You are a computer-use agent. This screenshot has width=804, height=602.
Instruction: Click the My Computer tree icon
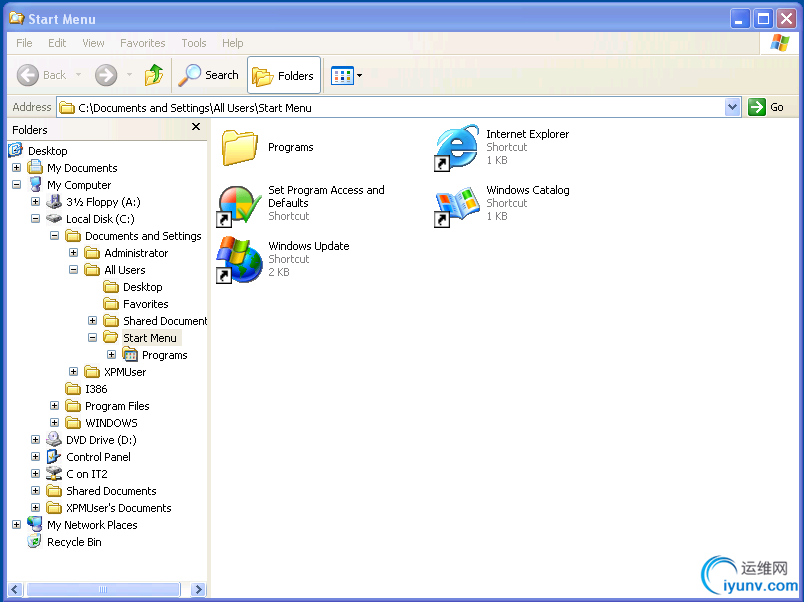tap(35, 184)
